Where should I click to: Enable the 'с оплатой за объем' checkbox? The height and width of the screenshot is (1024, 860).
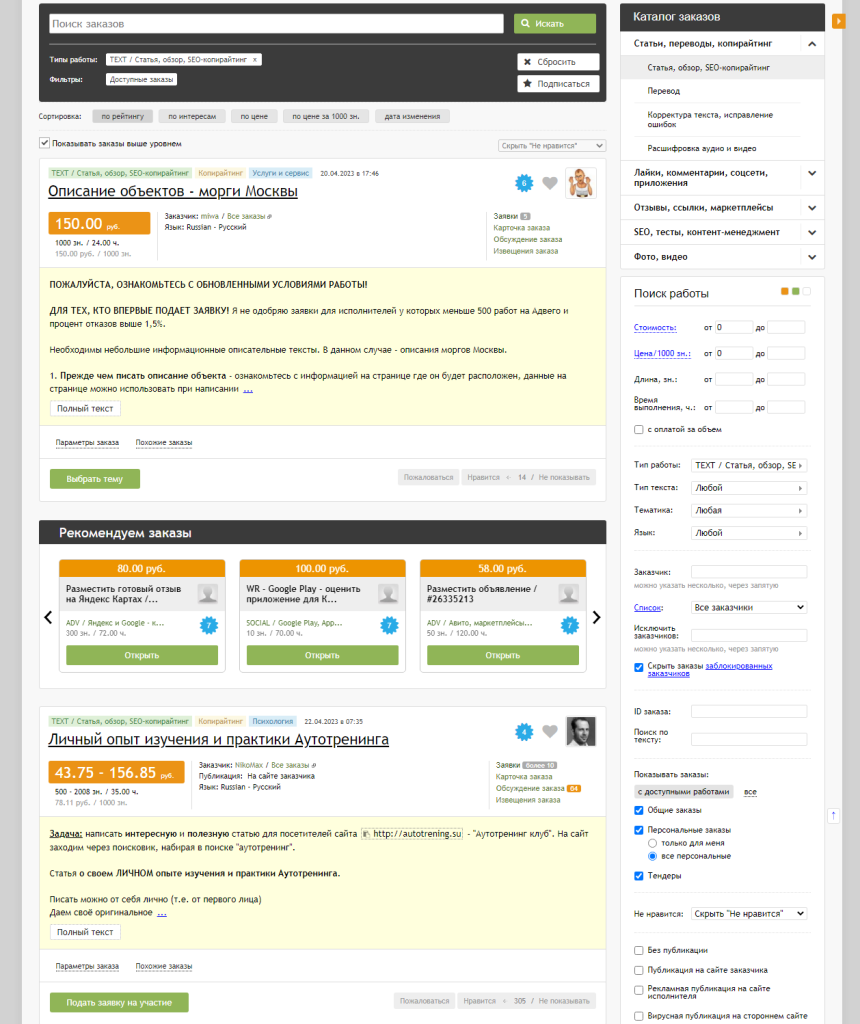[x=639, y=429]
